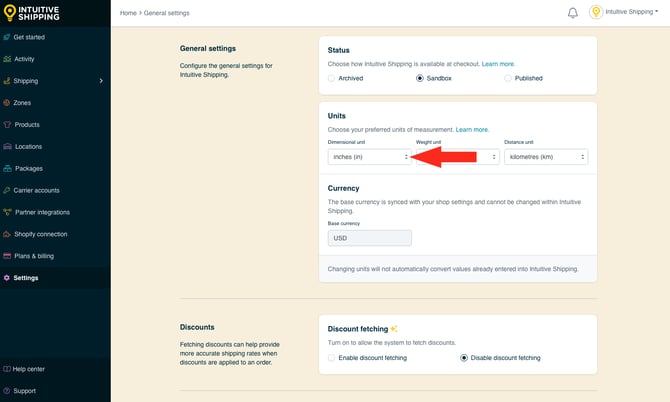
Task: Click the Base currency USD field
Action: (369, 238)
